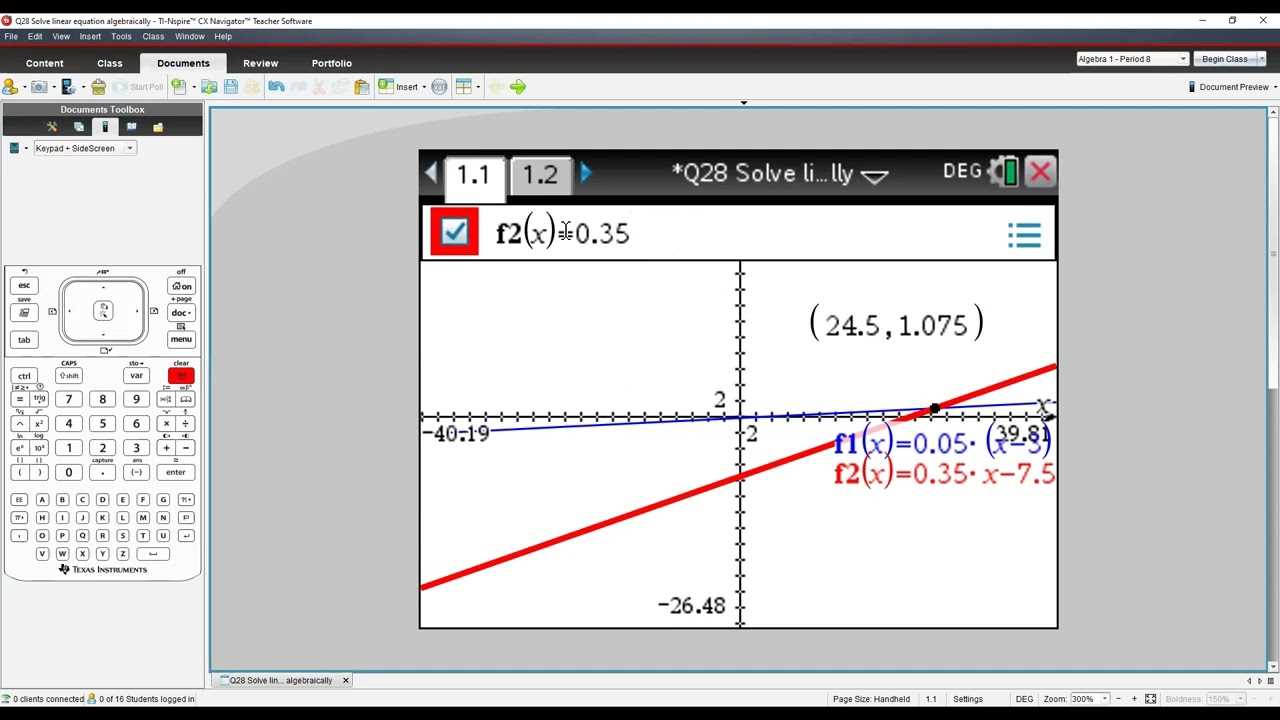1280x720 pixels.
Task: Open the Utilities toolbox tab
Action: 131,127
